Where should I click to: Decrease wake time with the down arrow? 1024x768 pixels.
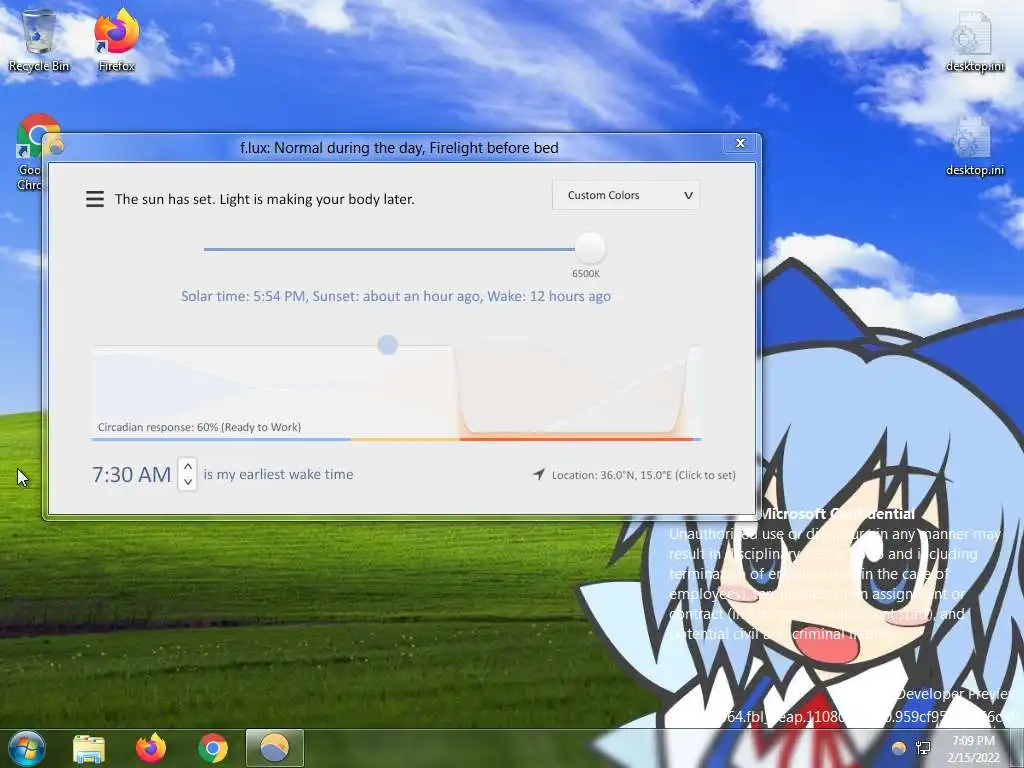(187, 483)
